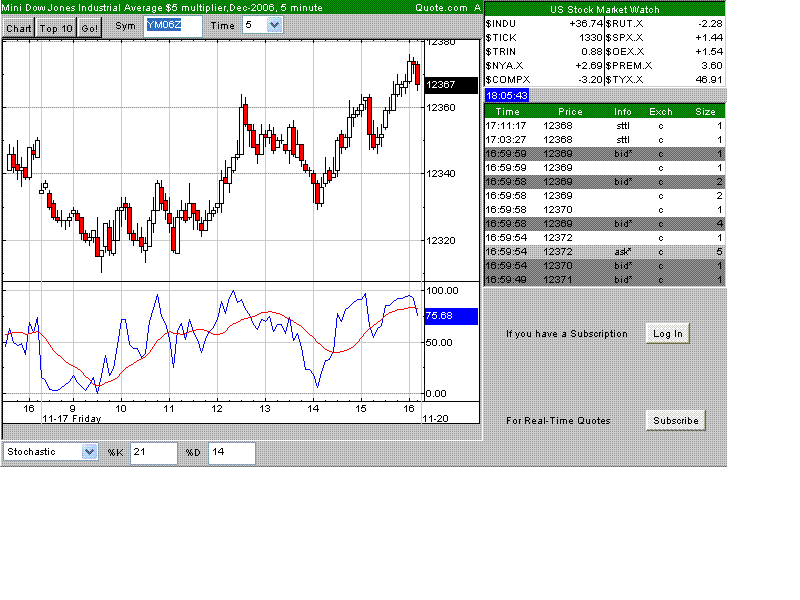The height and width of the screenshot is (600, 800).
Task: Click the 11-17 Friday date label
Action: (x=71, y=419)
